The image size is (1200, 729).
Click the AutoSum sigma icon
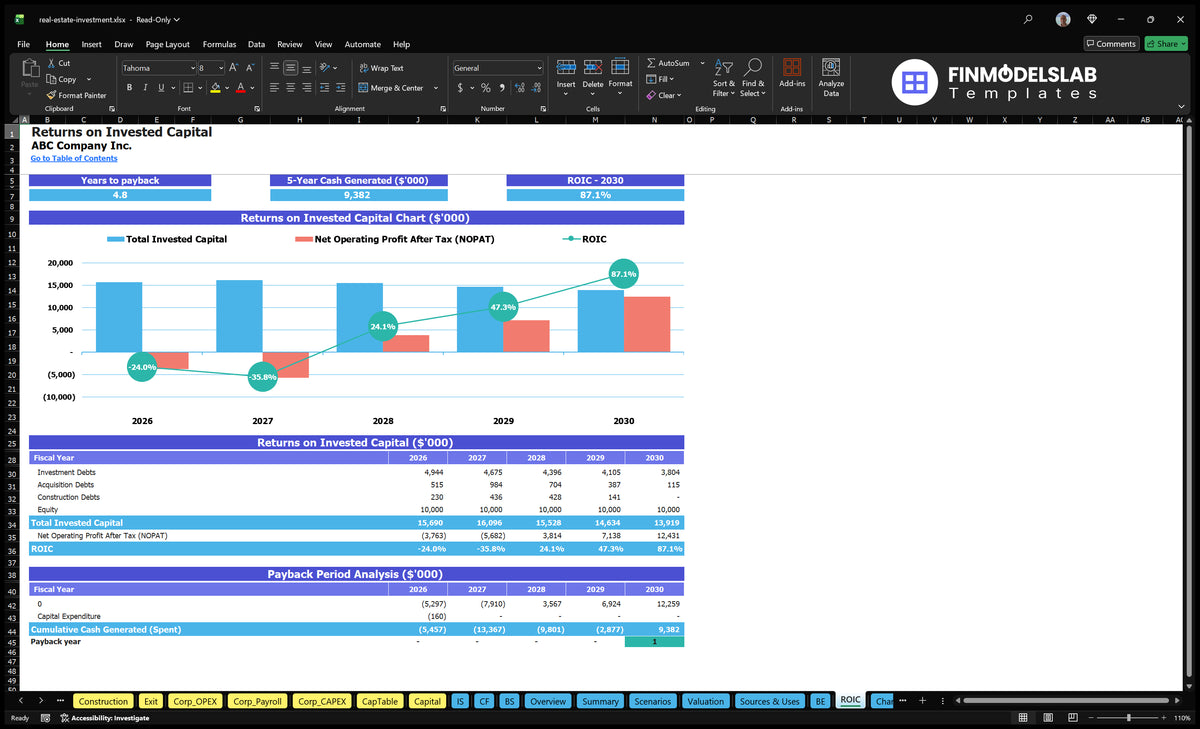[x=651, y=63]
